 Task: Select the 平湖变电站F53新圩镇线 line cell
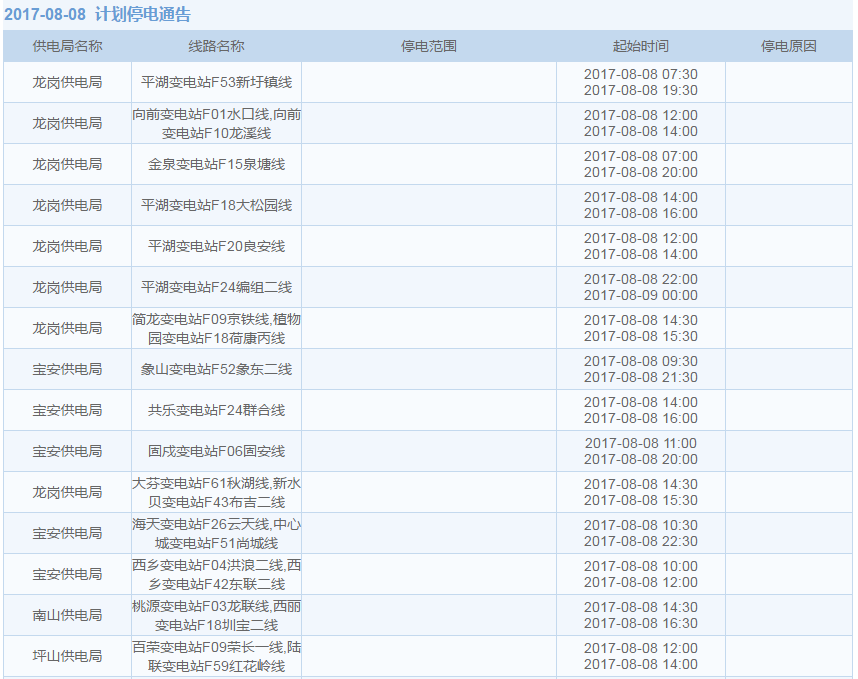(x=216, y=82)
